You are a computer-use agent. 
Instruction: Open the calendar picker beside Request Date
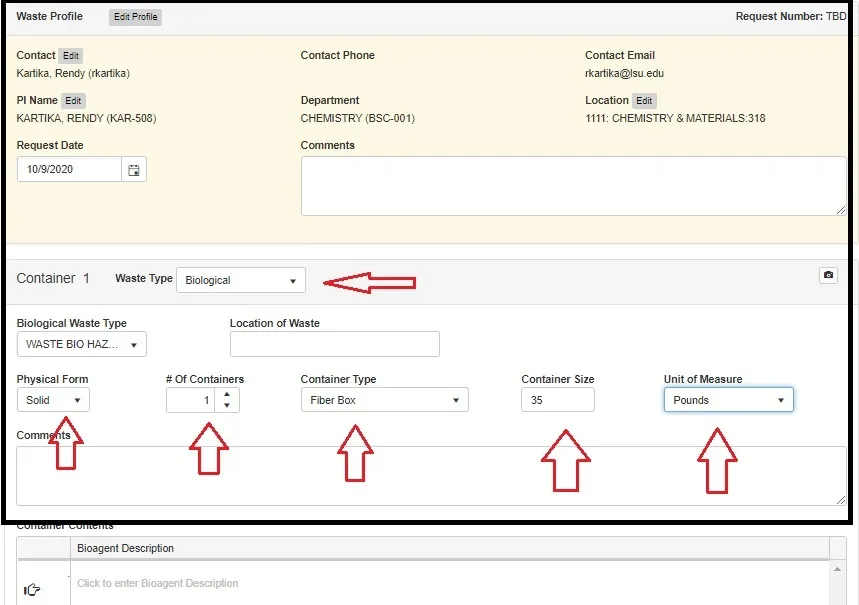(135, 169)
